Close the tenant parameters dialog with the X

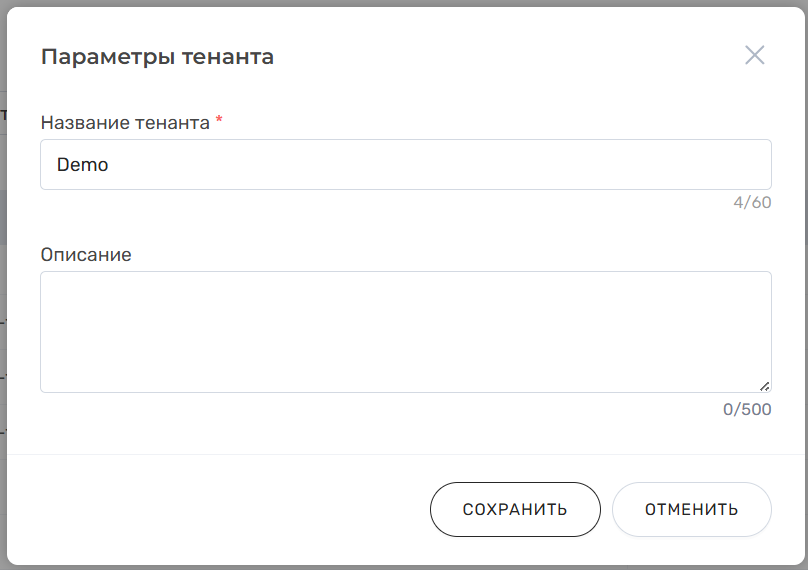(754, 55)
